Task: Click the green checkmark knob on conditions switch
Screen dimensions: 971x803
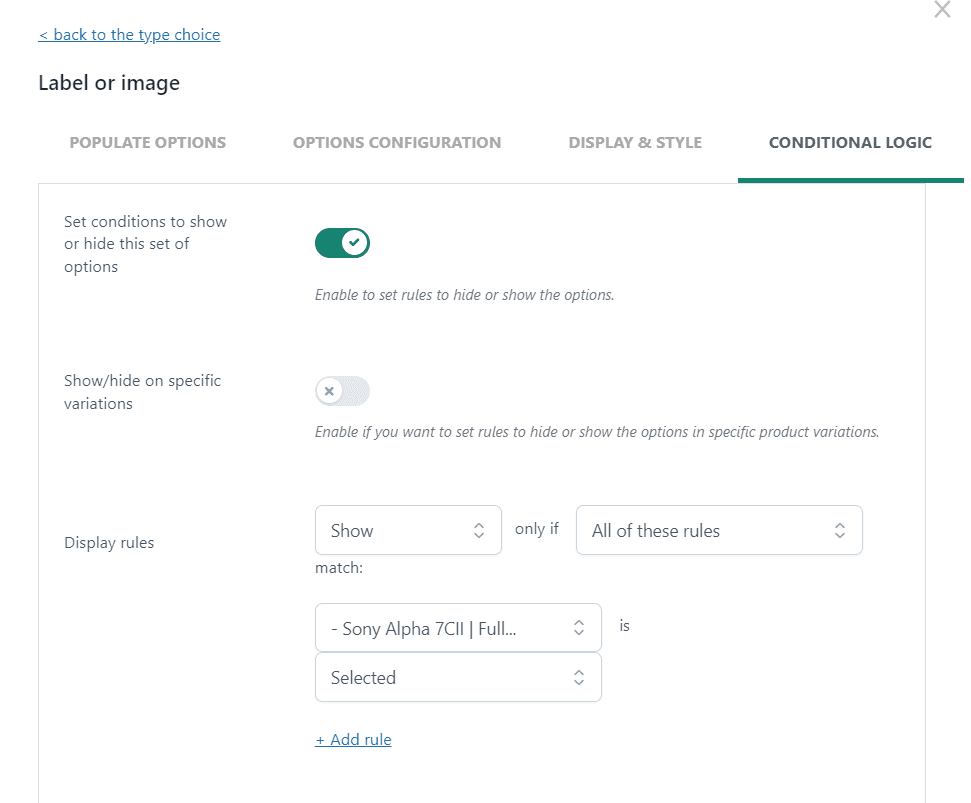Action: 355,243
